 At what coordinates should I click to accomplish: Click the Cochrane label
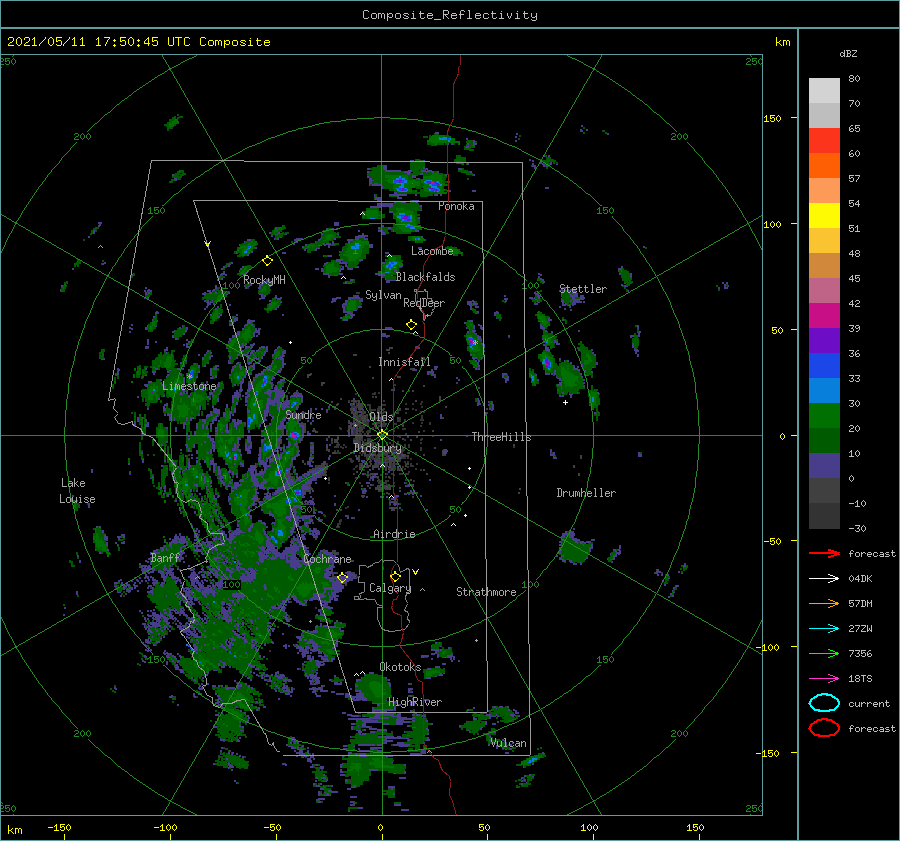[x=327, y=559]
